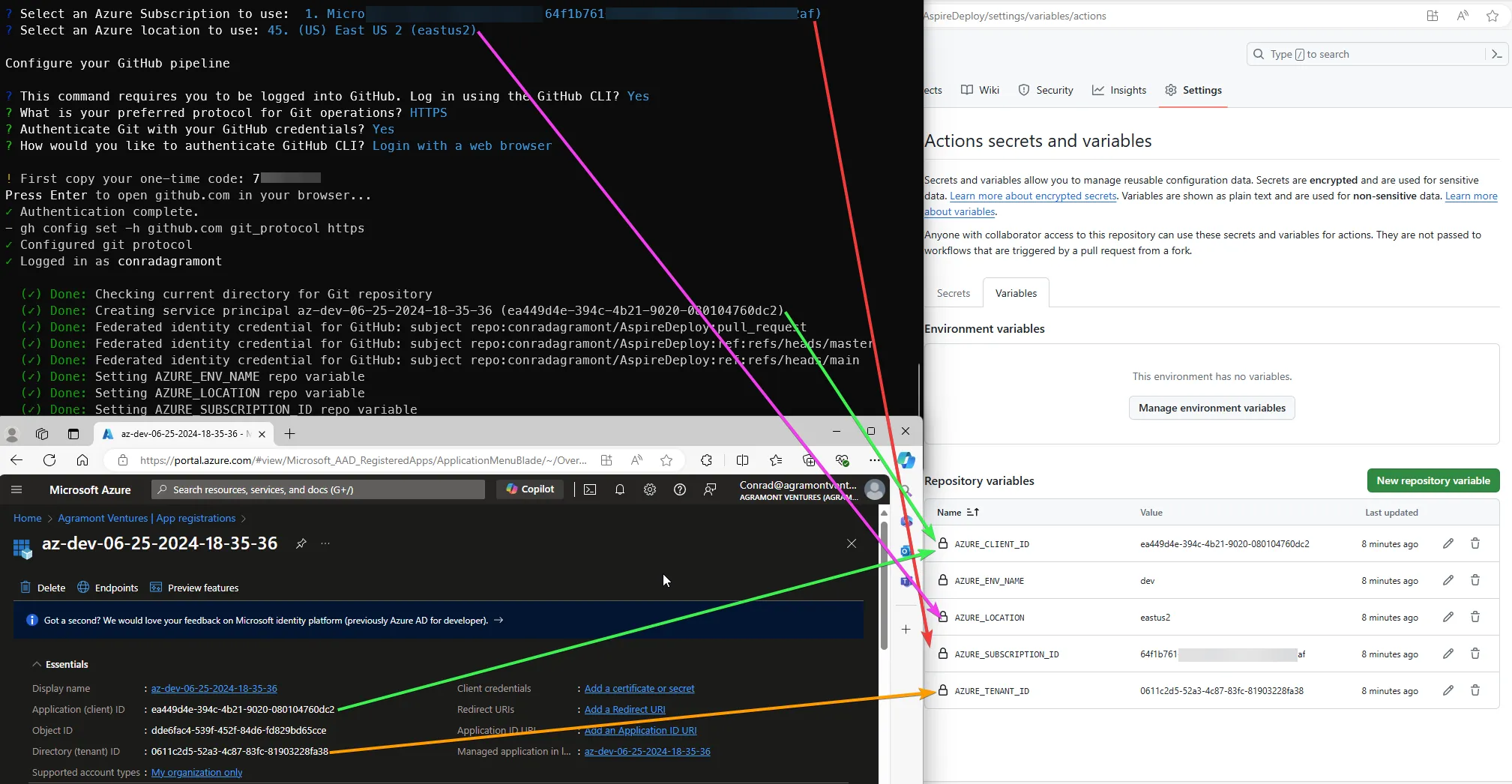
Task: Edit the AZURE_CLIENT_ID variable with pencil icon
Action: coord(1448,543)
